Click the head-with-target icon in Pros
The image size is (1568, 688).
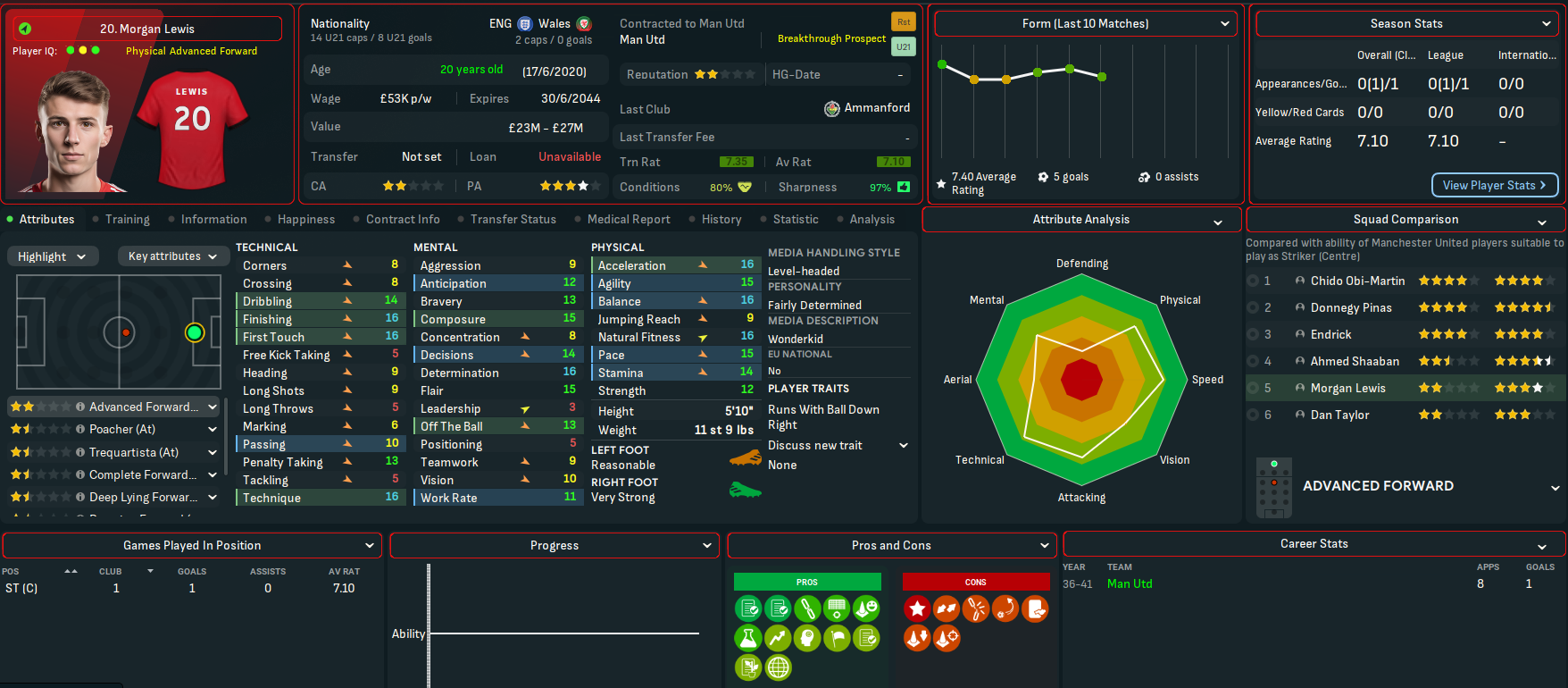pyautogui.click(x=807, y=638)
